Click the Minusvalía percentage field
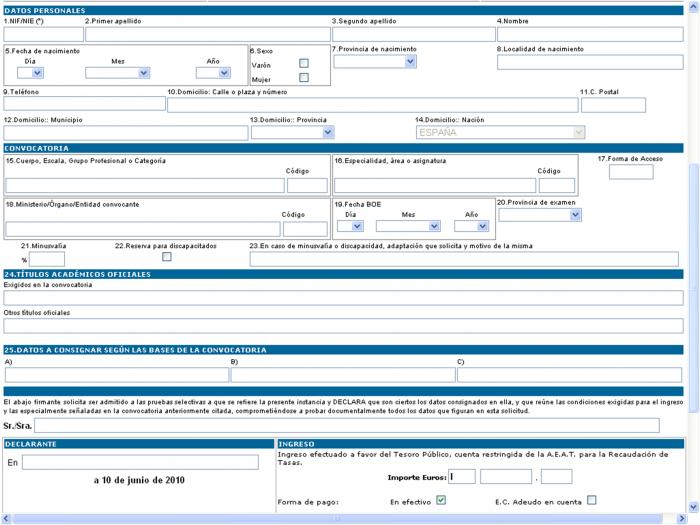The width and height of the screenshot is (700, 525). tap(47, 259)
